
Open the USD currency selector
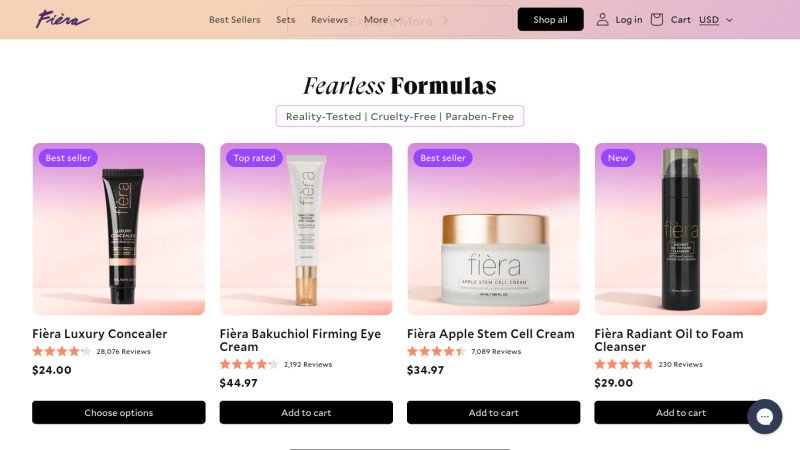coord(716,19)
